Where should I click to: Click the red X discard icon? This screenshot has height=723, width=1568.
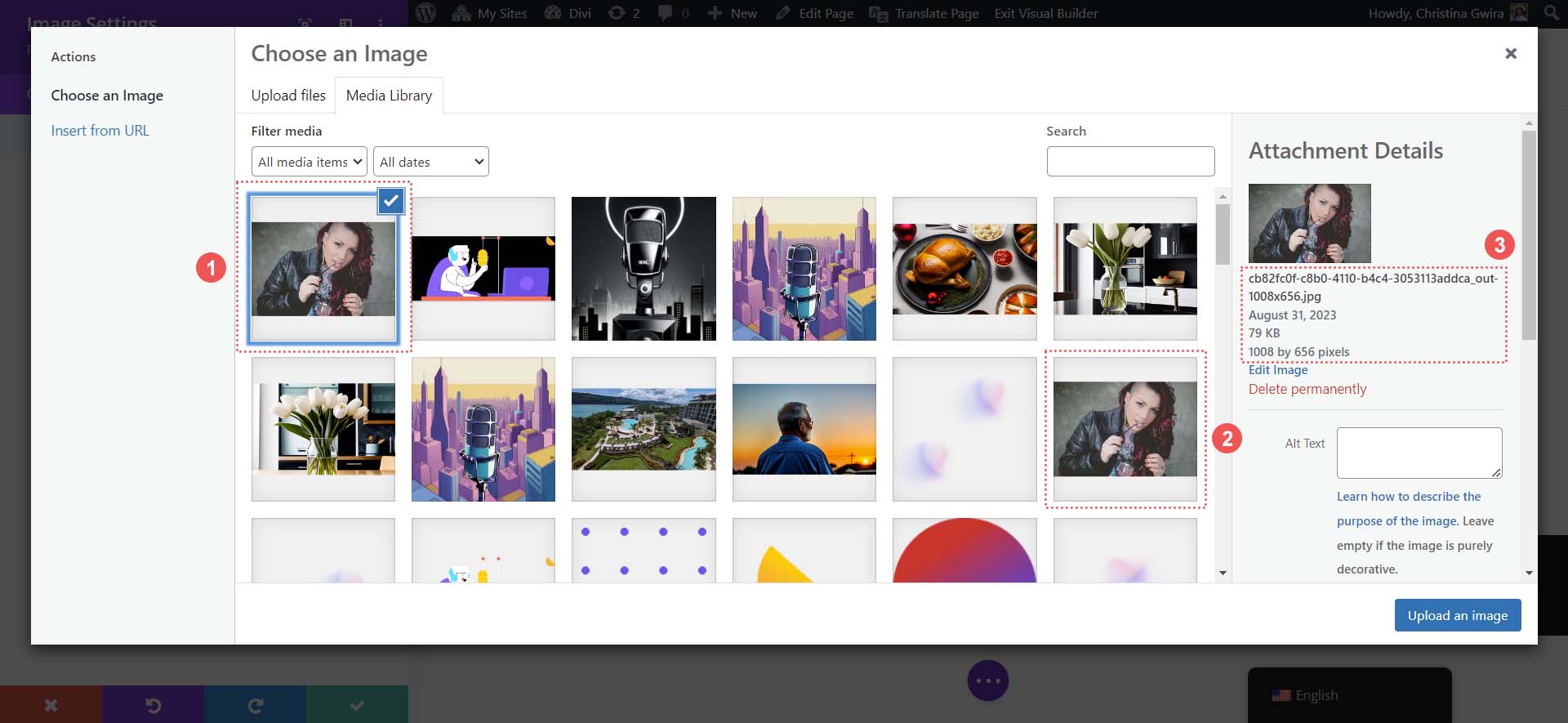pyautogui.click(x=51, y=705)
